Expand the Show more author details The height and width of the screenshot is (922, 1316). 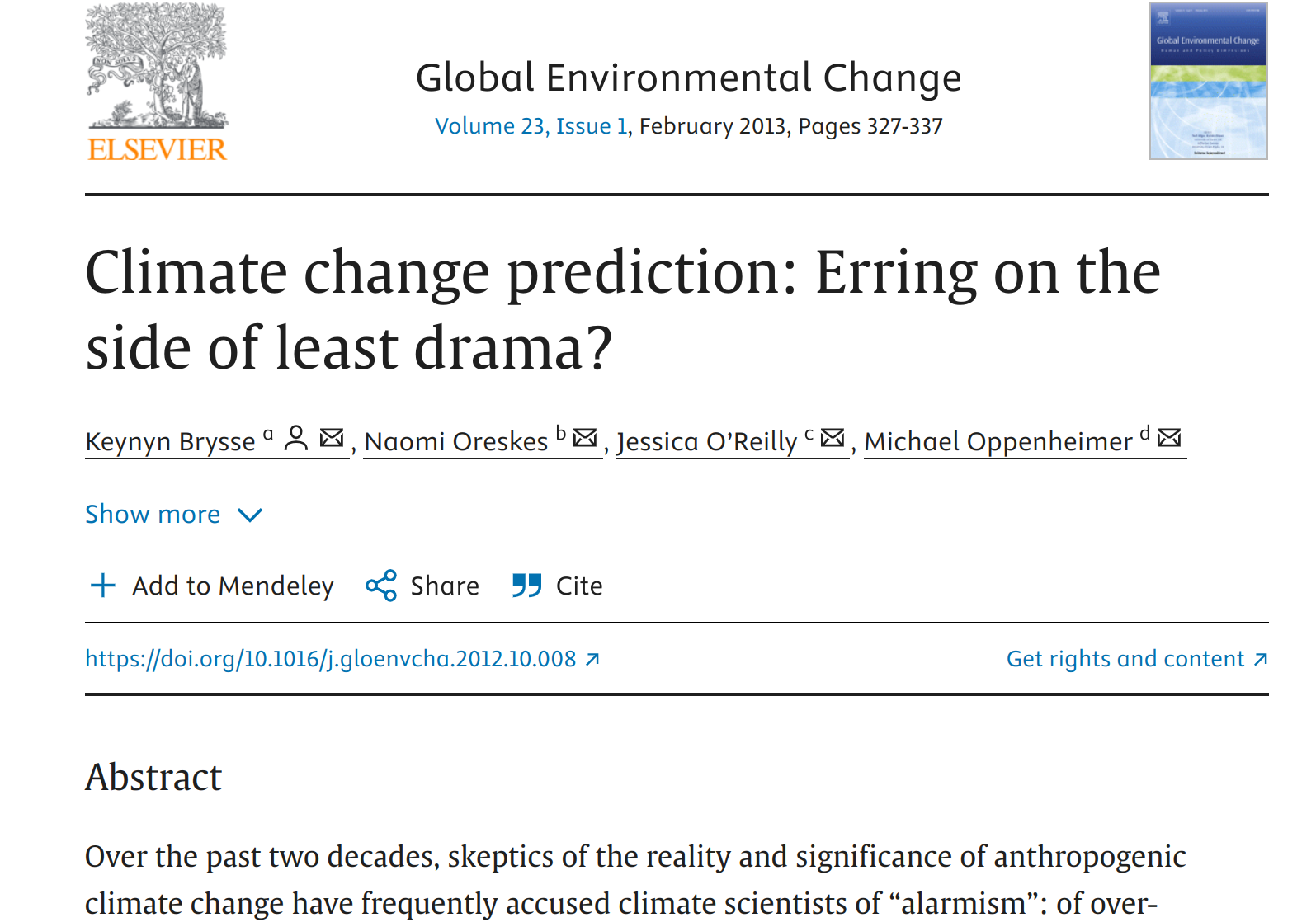coord(153,515)
